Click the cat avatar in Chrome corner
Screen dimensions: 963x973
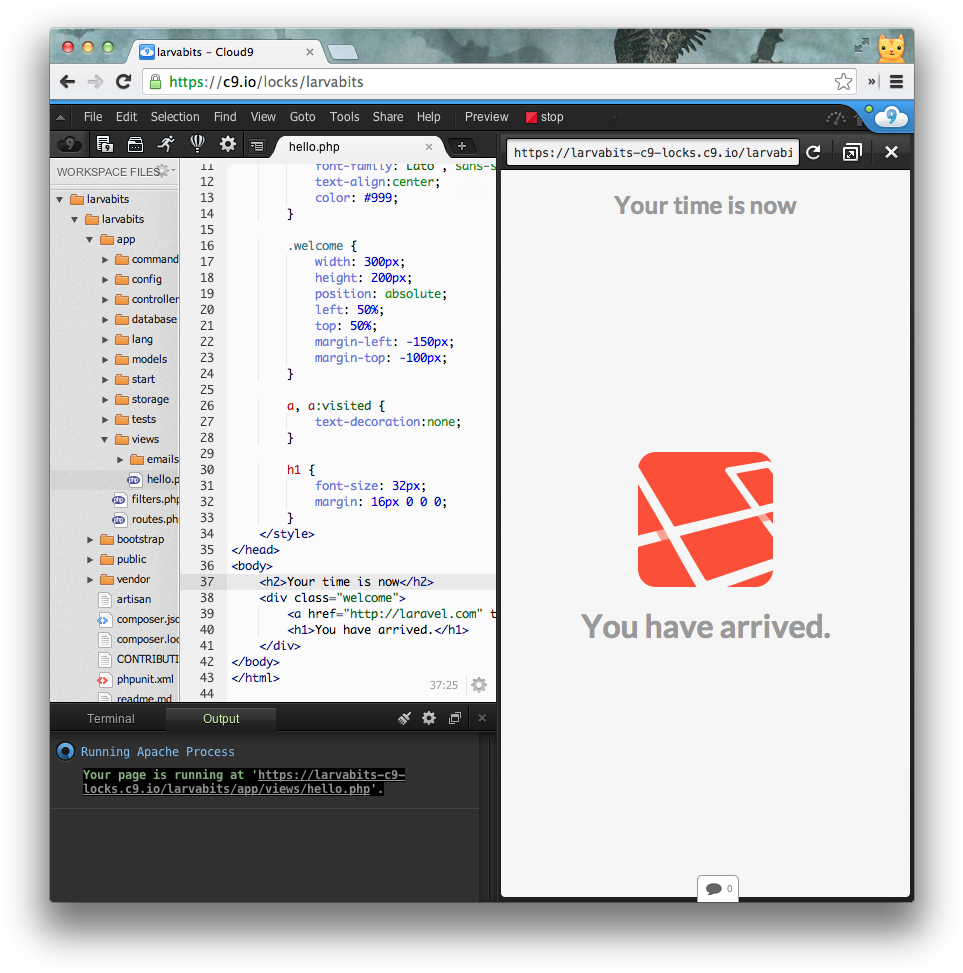coord(891,48)
